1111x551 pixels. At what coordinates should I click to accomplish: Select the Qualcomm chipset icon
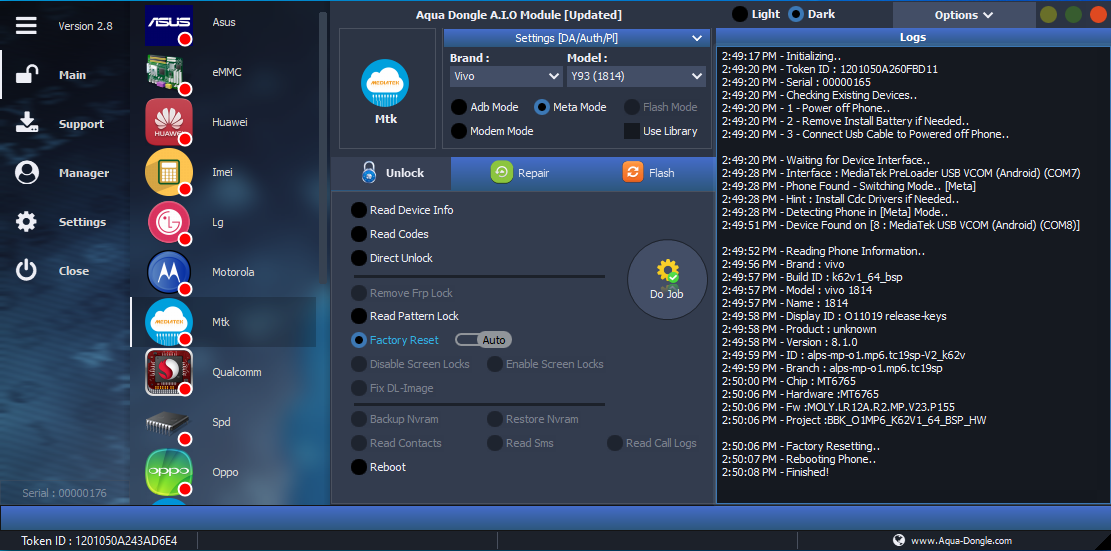[x=169, y=372]
